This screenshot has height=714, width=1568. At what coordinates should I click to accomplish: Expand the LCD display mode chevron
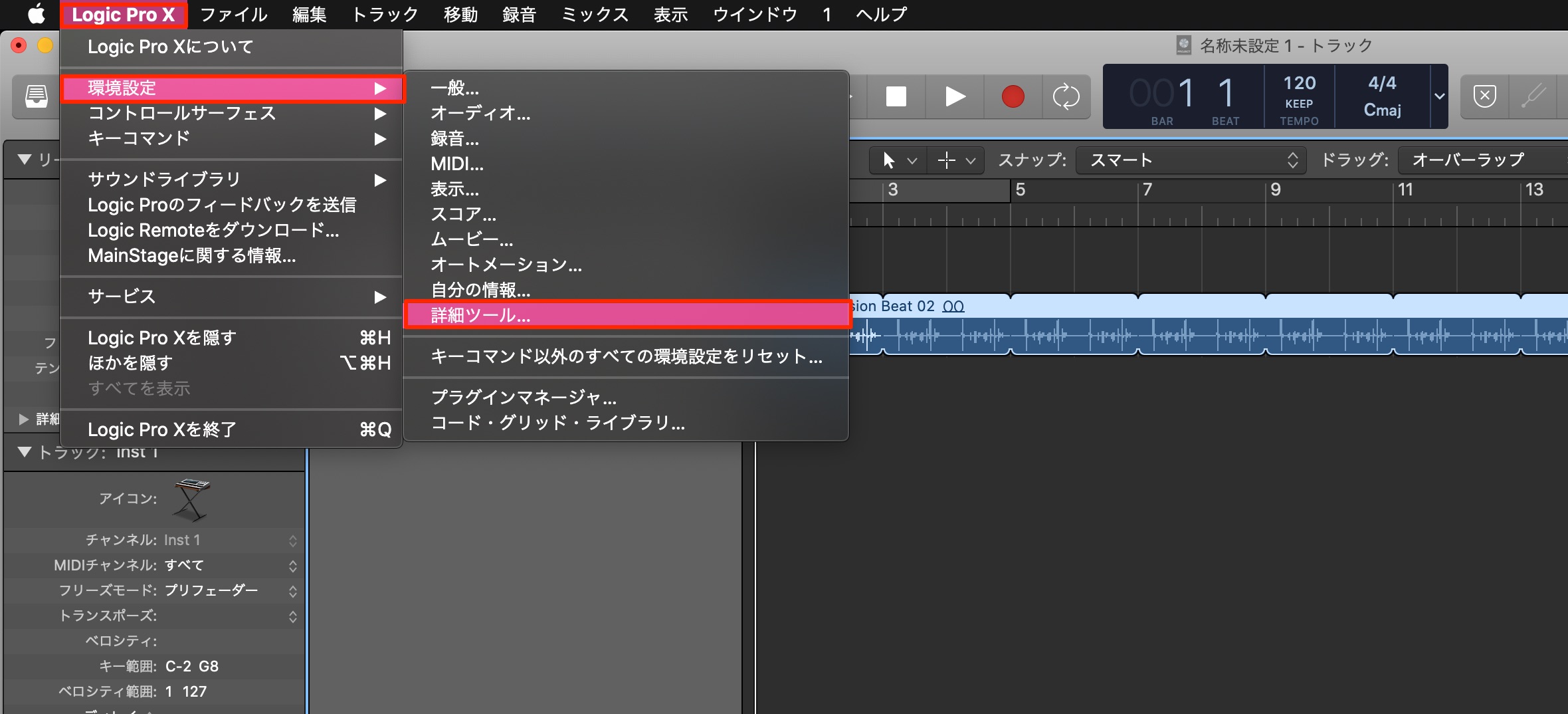tap(1439, 96)
